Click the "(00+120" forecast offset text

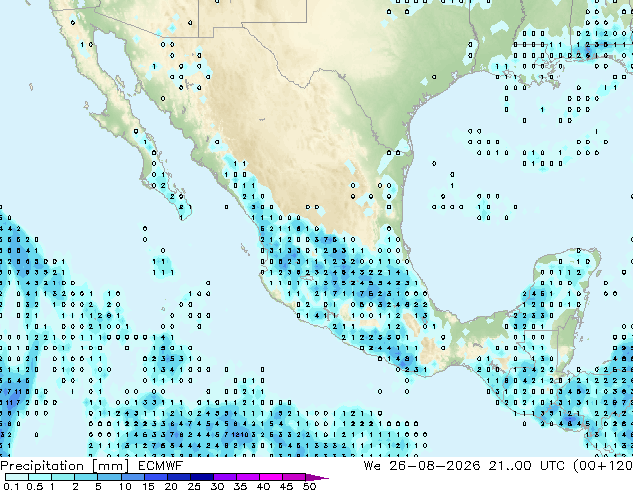[x=602, y=466]
